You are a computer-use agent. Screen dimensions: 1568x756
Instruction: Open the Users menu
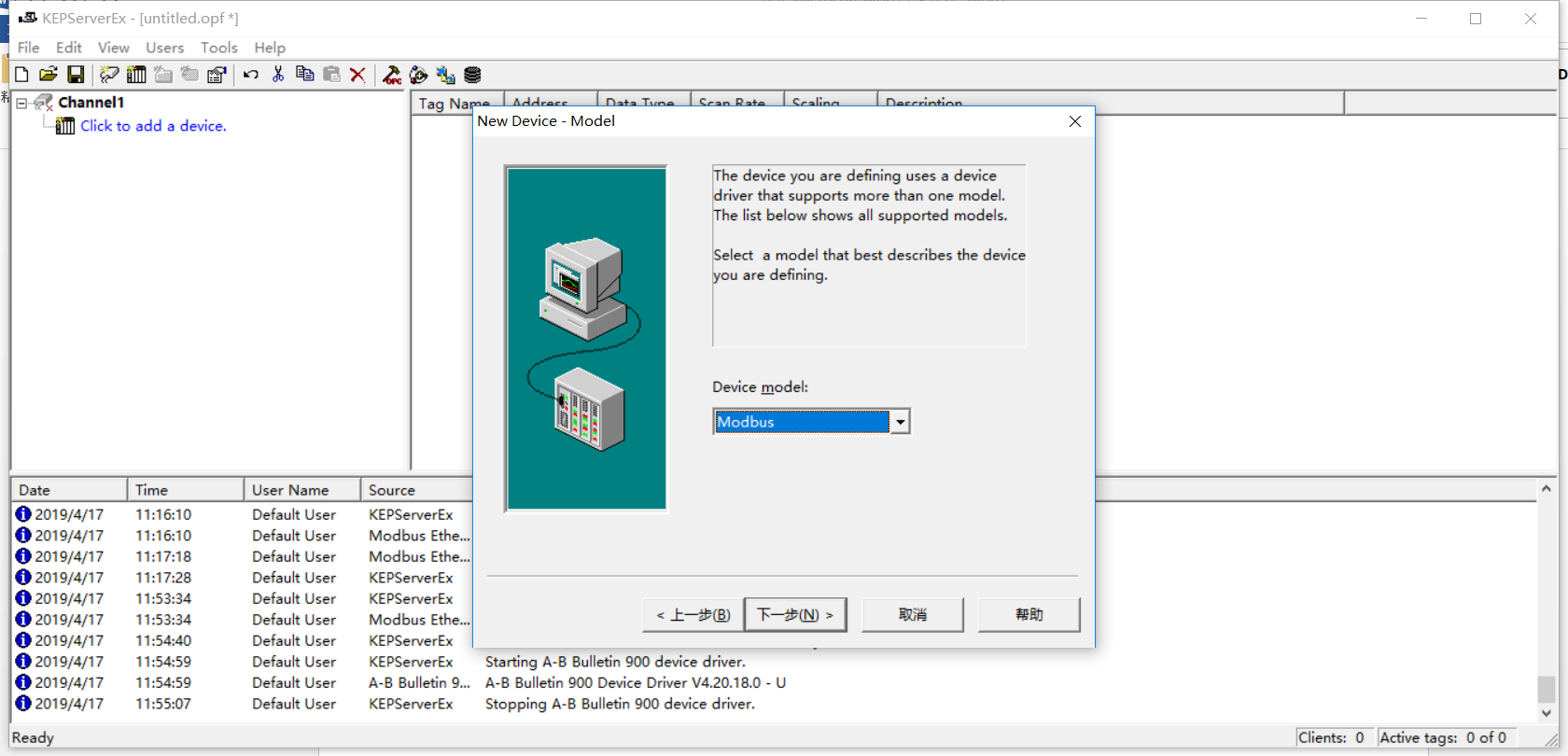165,48
